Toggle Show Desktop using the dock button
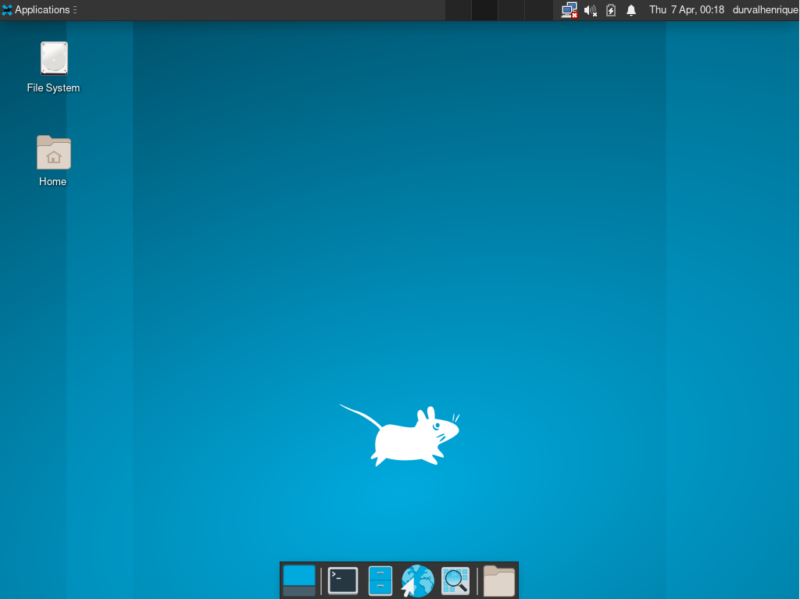 pyautogui.click(x=298, y=578)
